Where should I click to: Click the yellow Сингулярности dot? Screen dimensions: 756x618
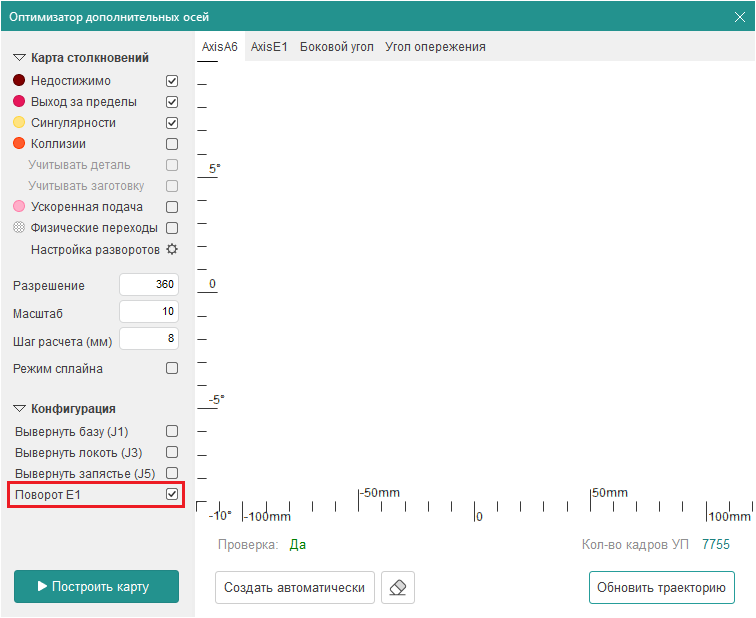coord(19,123)
